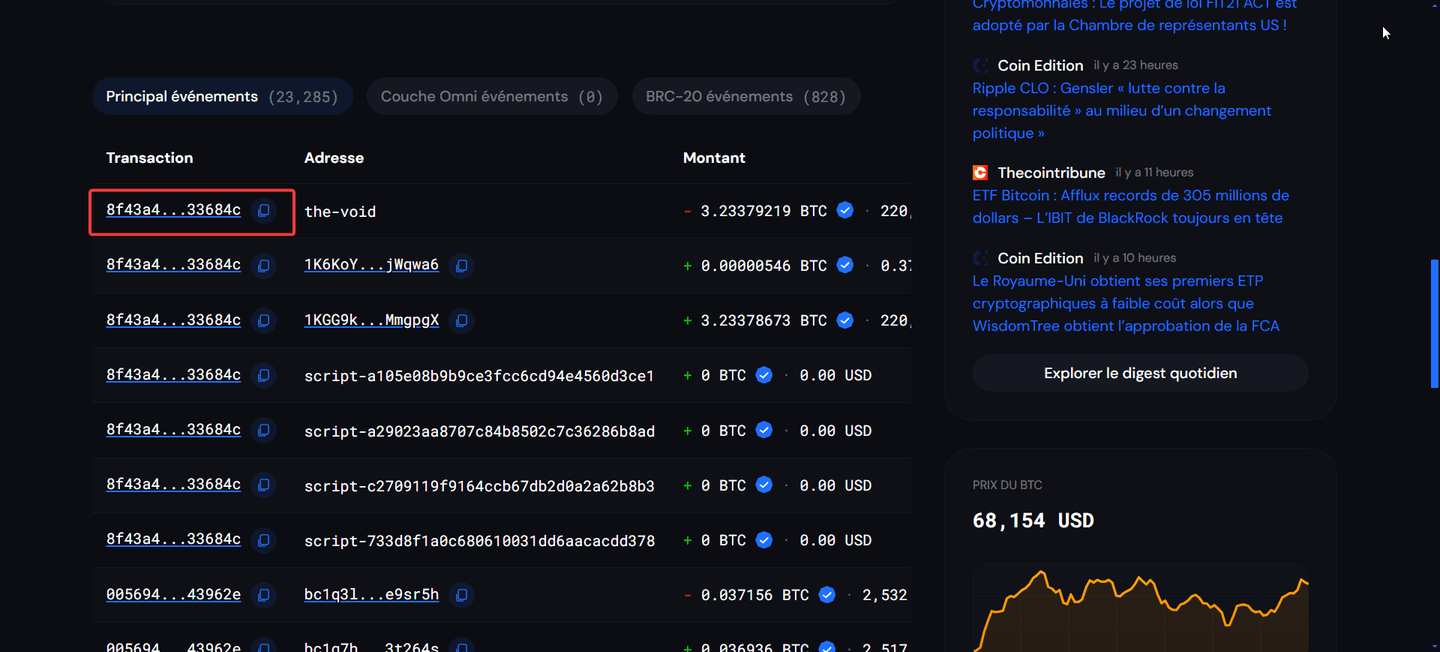Click the verified badge next to 3.23379219 BTC
Viewport: 1440px width, 652px height.
(845, 211)
